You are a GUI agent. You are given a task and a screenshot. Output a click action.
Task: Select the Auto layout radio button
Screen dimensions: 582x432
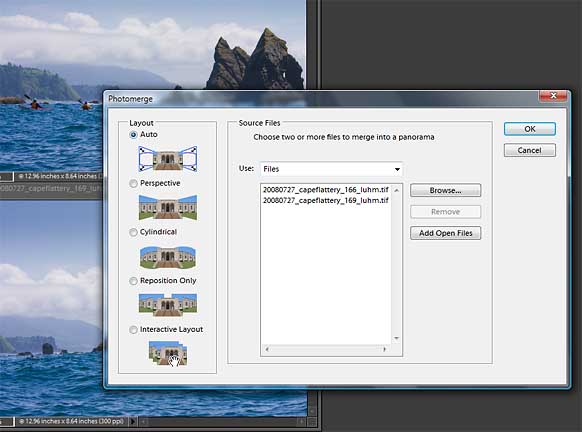coord(133,135)
